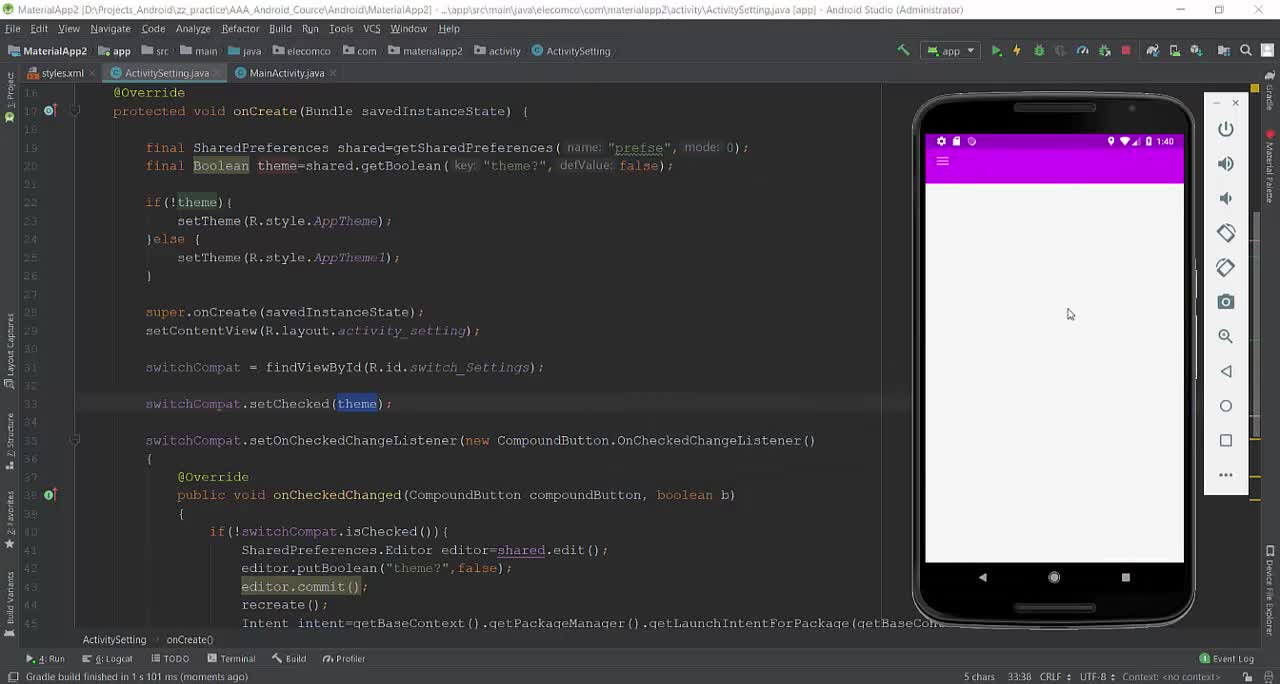Screen dimensions: 1280x684
Task: Open the Refactor menu
Action: (x=240, y=29)
